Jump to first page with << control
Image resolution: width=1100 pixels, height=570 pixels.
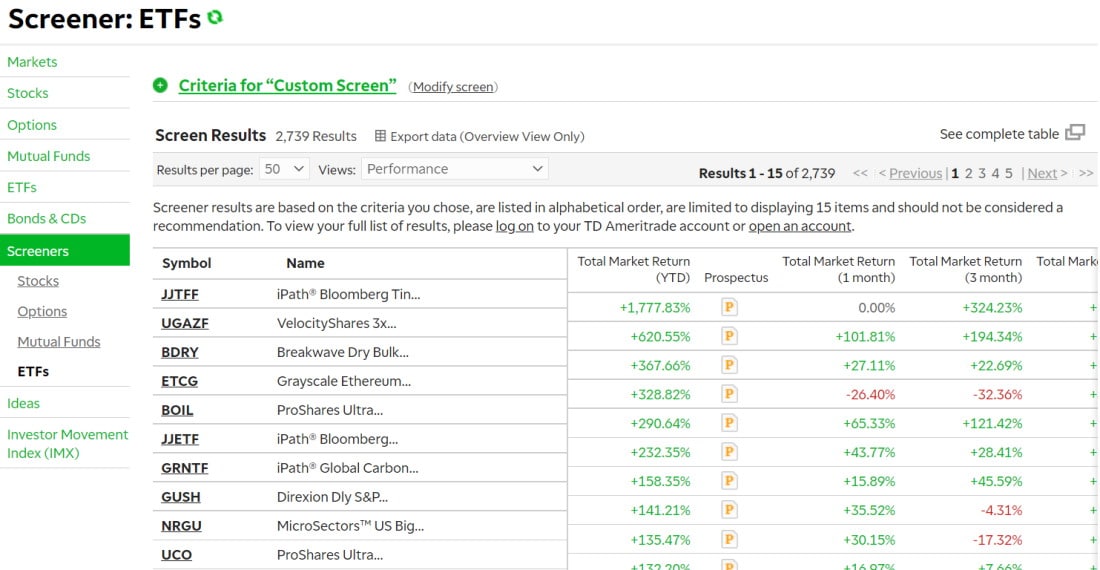[x=860, y=173]
